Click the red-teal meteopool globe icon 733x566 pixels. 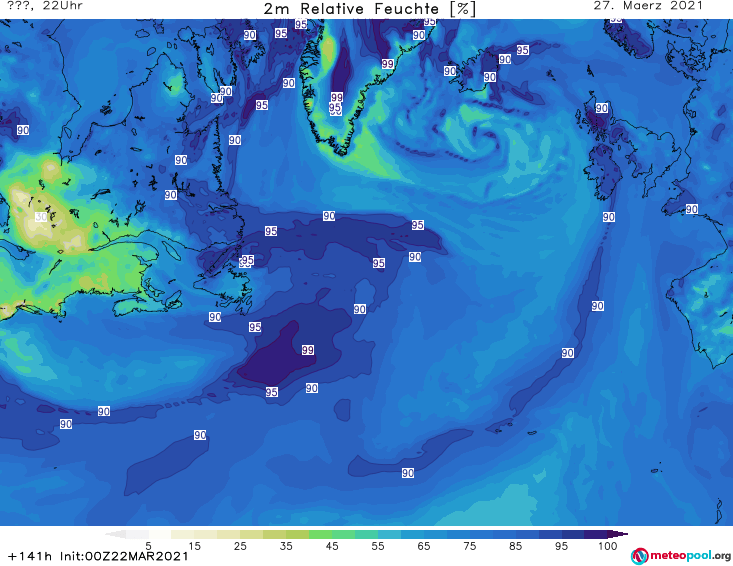[x=639, y=556]
